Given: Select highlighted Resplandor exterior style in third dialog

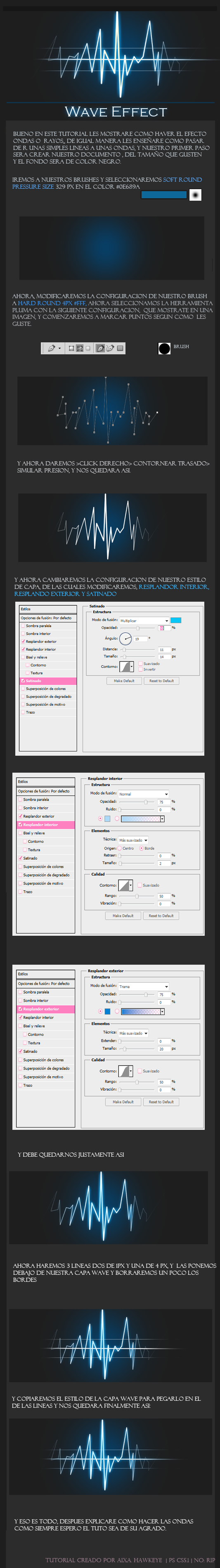Looking at the screenshot, I should coord(45,1009).
